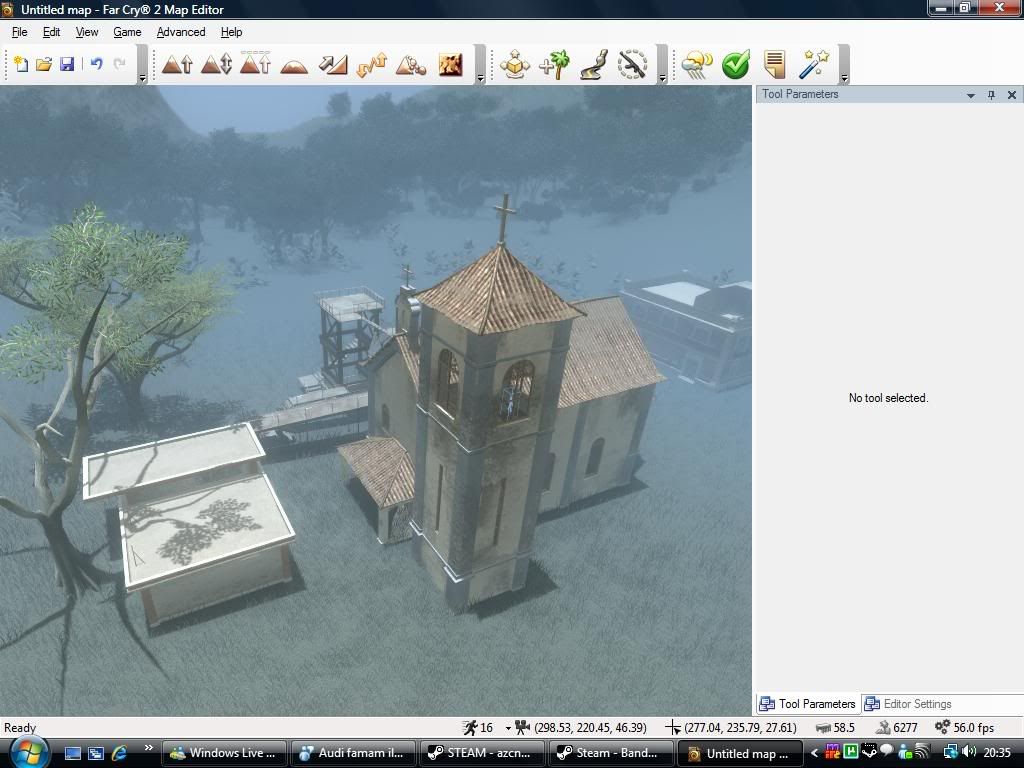Expand object toolbar overflow options

[662, 78]
